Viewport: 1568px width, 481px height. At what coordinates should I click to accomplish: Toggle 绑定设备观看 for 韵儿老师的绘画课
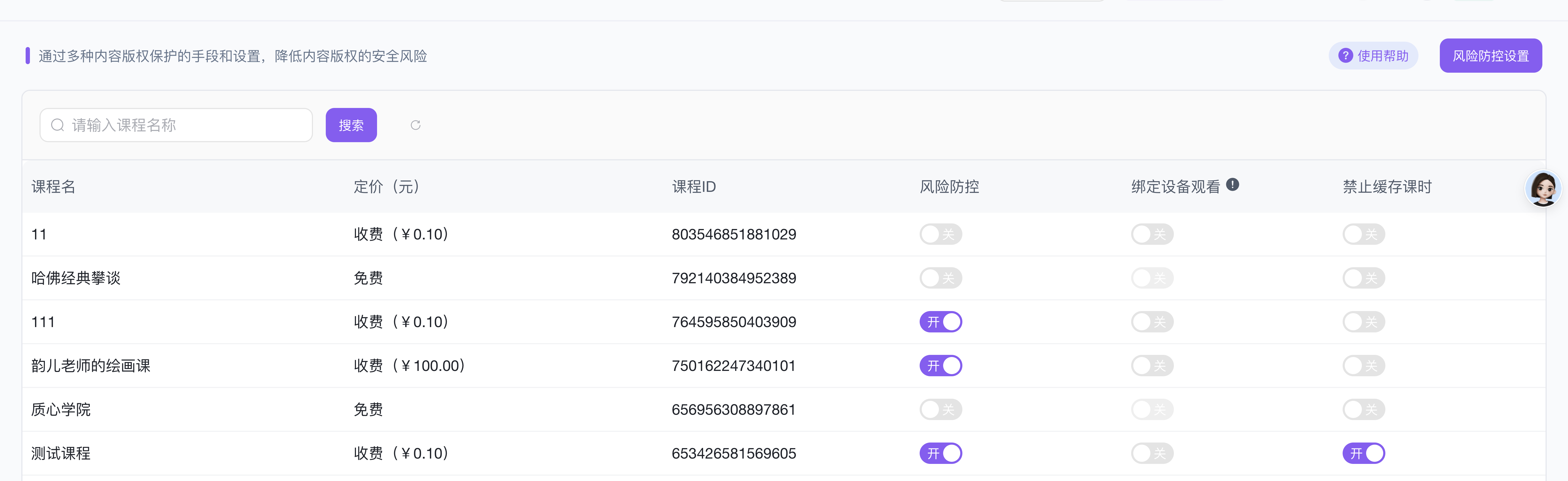click(x=1152, y=366)
